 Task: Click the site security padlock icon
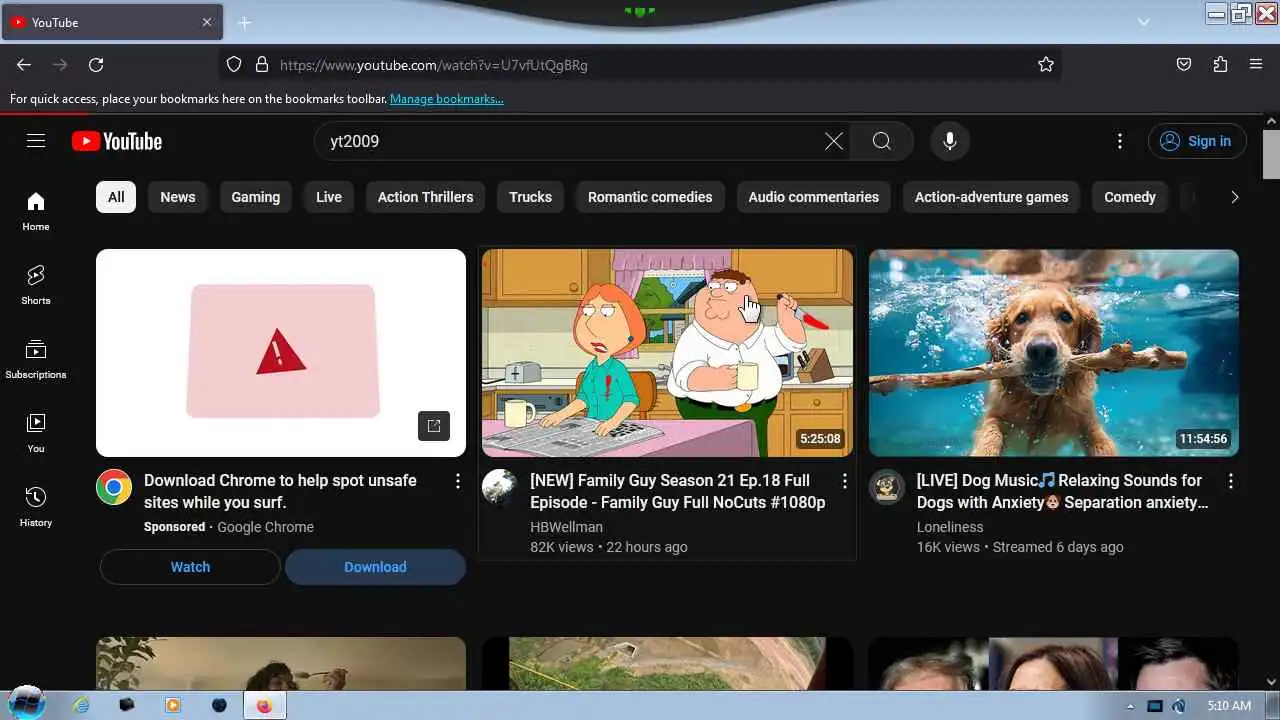pos(262,65)
